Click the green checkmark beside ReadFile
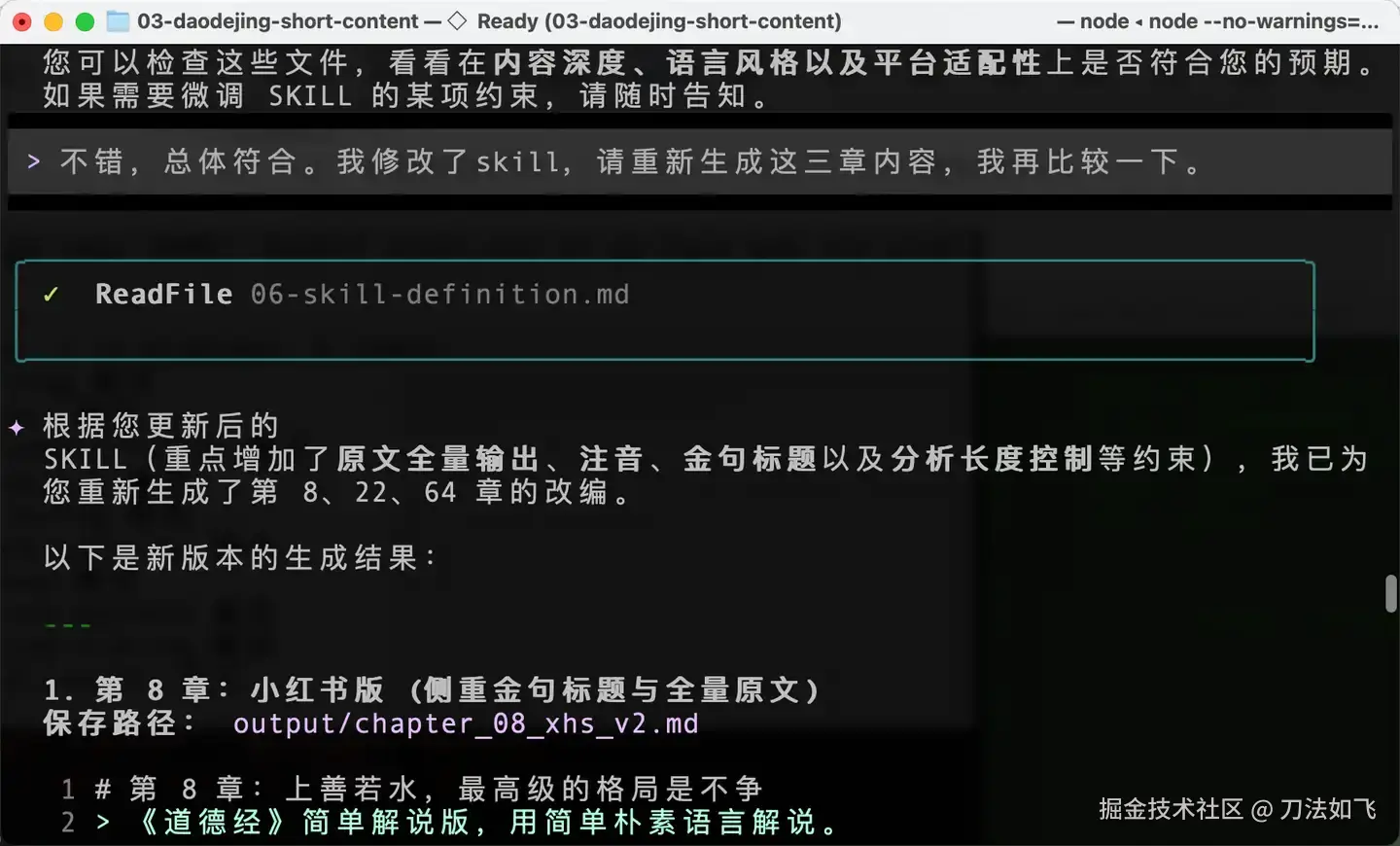 click(51, 295)
